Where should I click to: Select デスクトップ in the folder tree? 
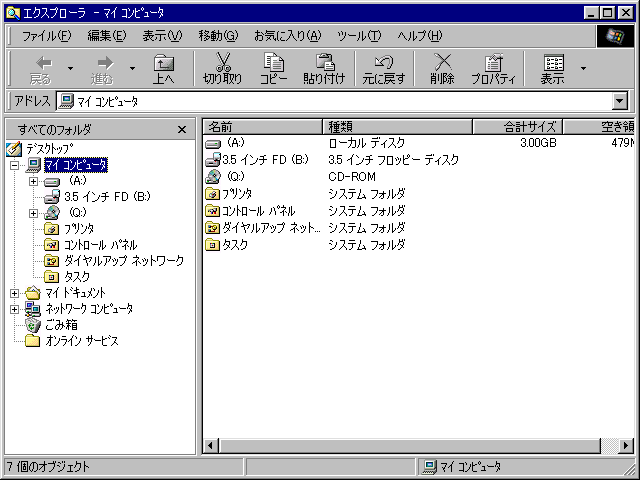click(x=50, y=149)
